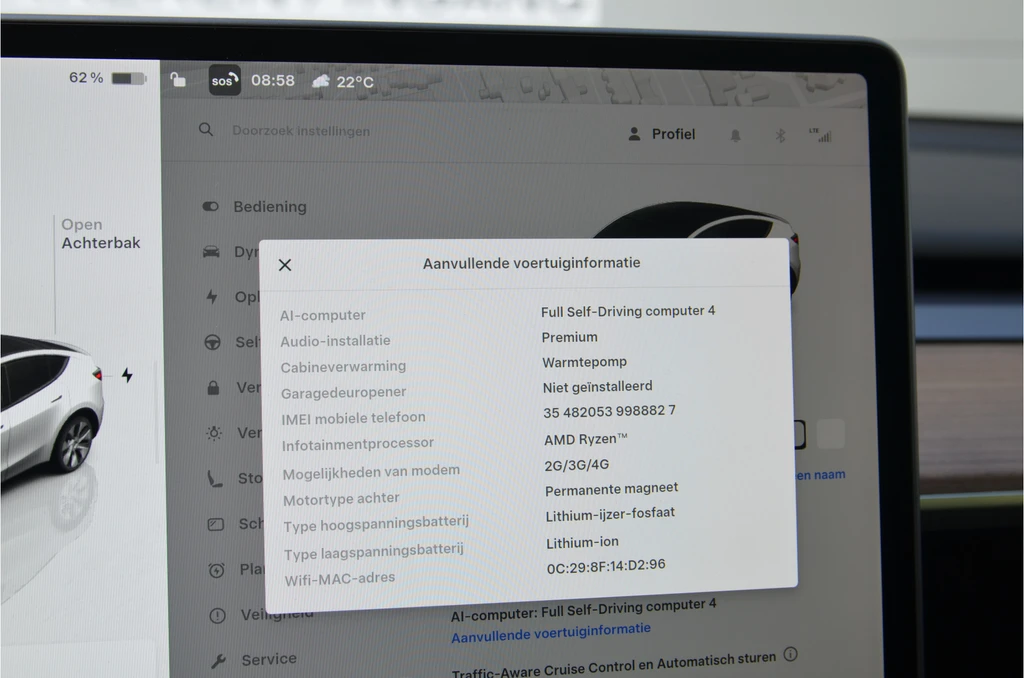Select the IMEI number 35 482053 998882 7
This screenshot has width=1024, height=678.
[609, 412]
